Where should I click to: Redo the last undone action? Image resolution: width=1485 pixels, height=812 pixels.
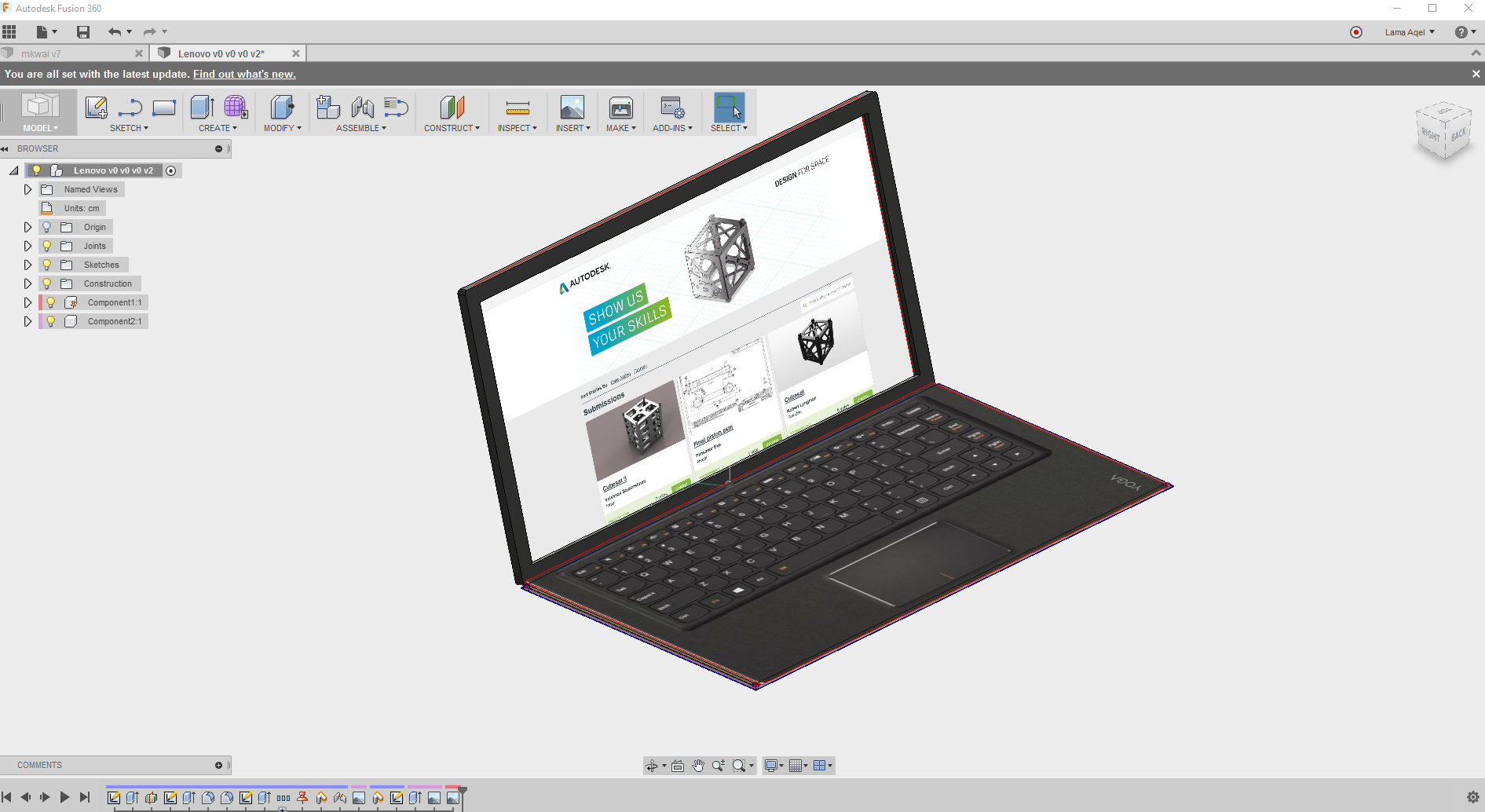[x=149, y=32]
